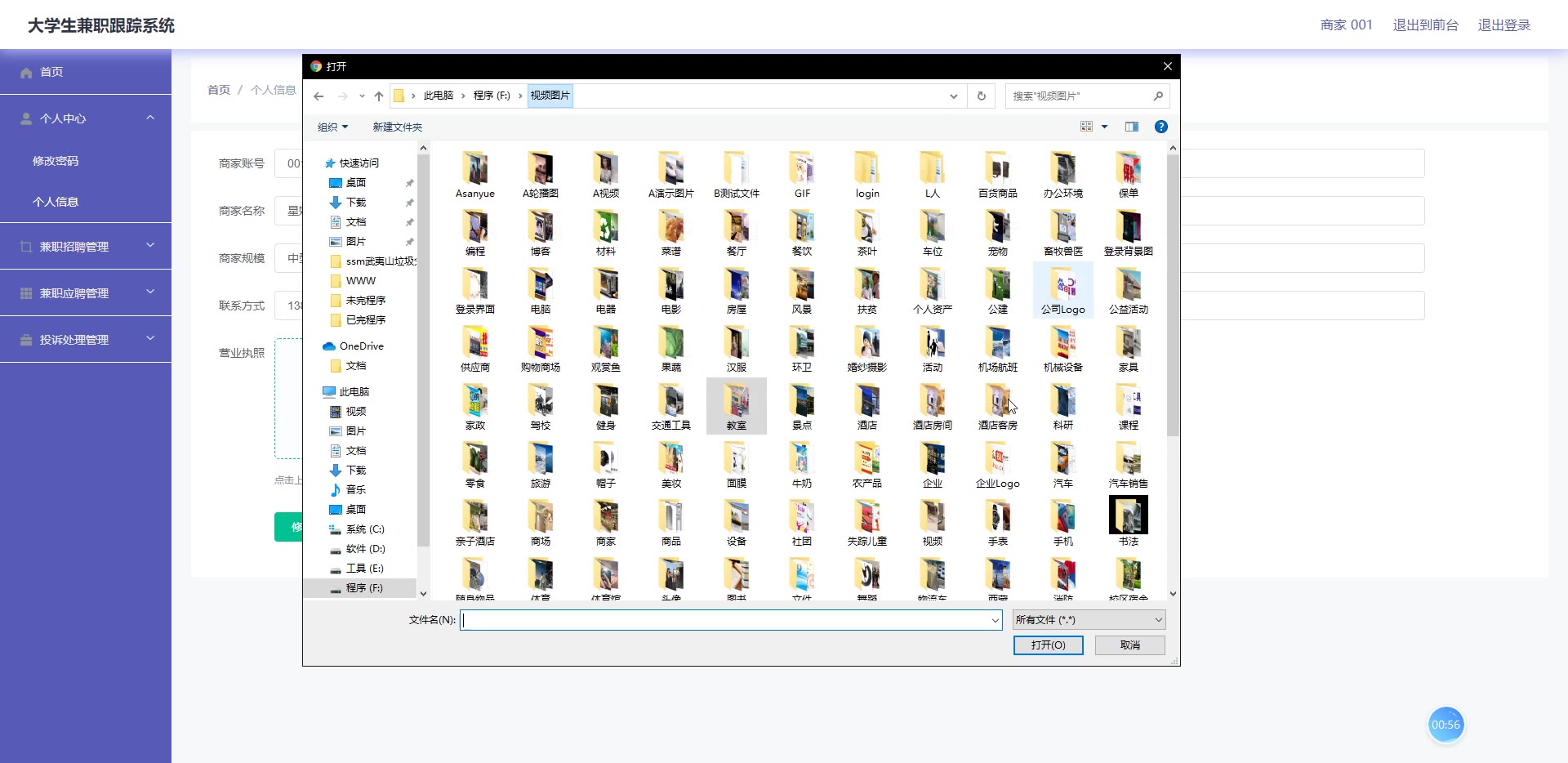Select the 亲子酒店 folder
This screenshot has height=763, width=1568.
click(475, 523)
